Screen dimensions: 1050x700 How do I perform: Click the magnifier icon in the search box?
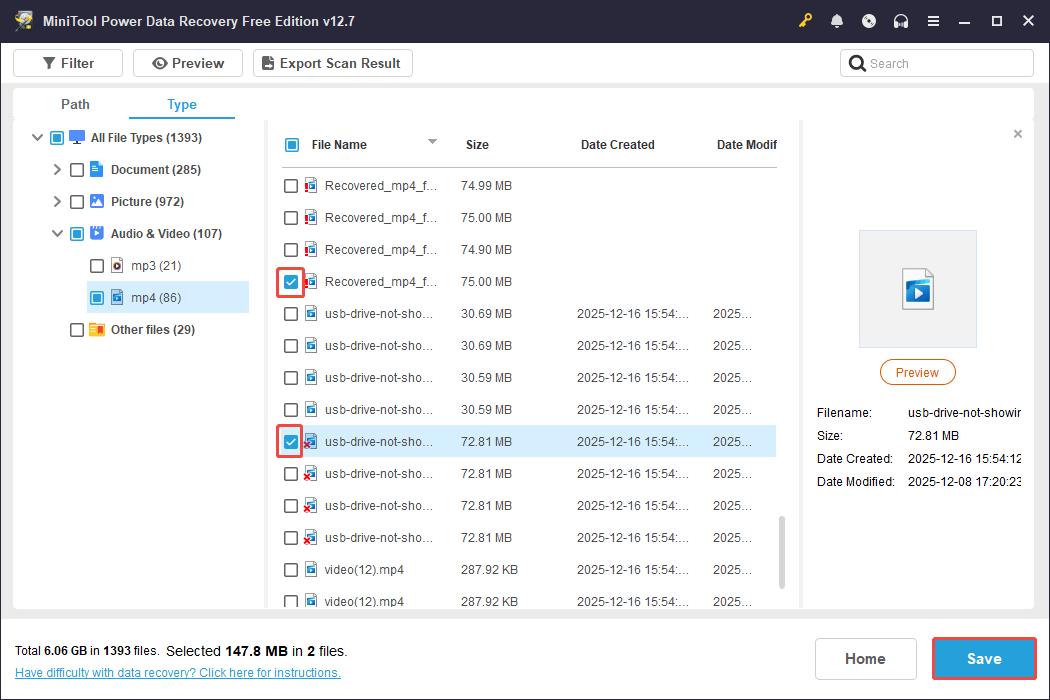point(858,62)
